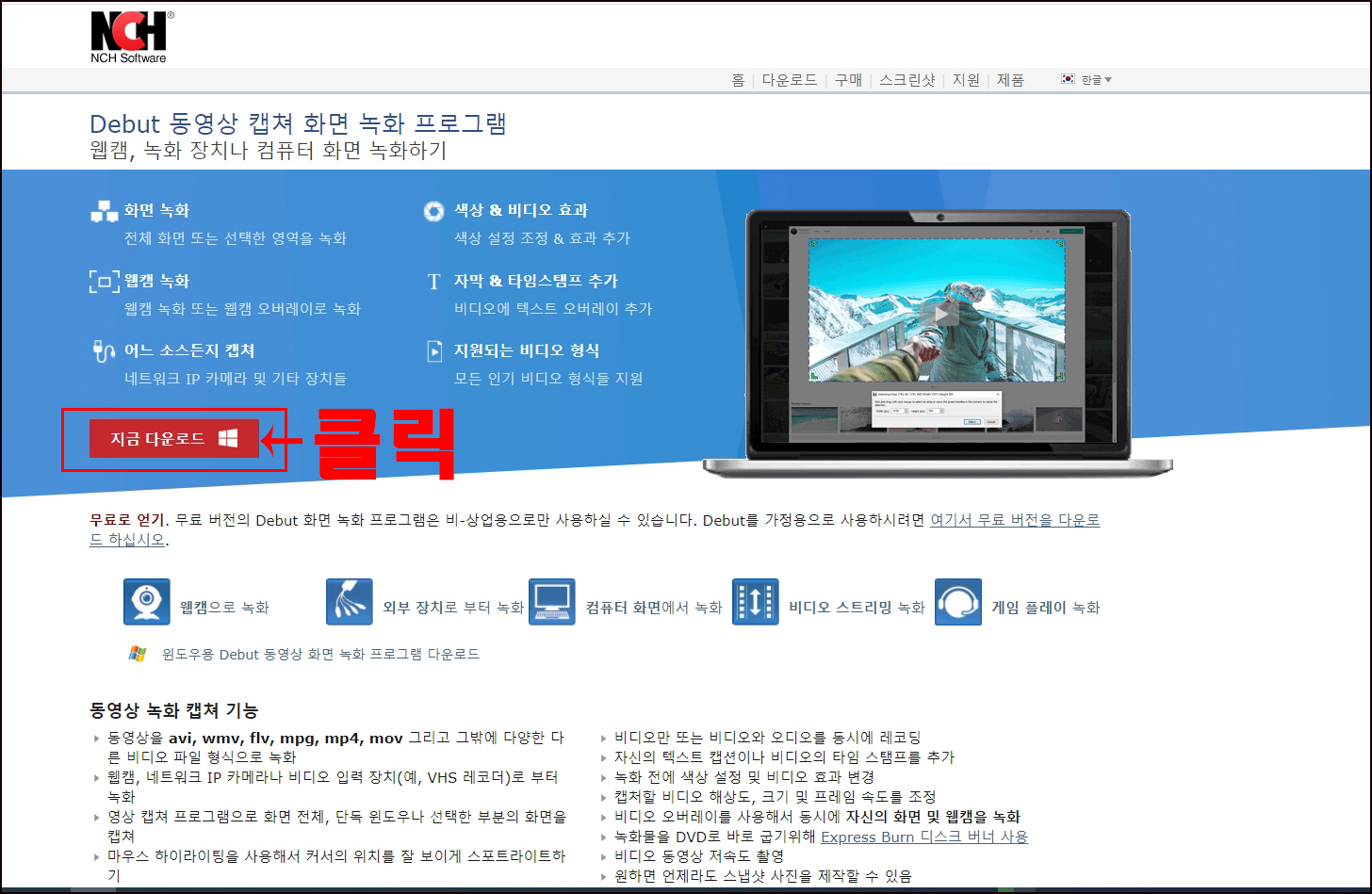Click the 색상 & 비디오 효과 icon

click(433, 211)
